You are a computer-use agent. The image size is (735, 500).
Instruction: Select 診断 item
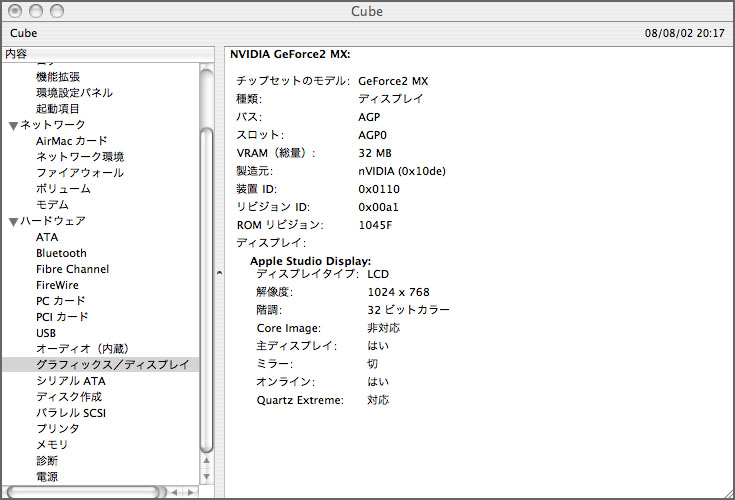[47, 461]
